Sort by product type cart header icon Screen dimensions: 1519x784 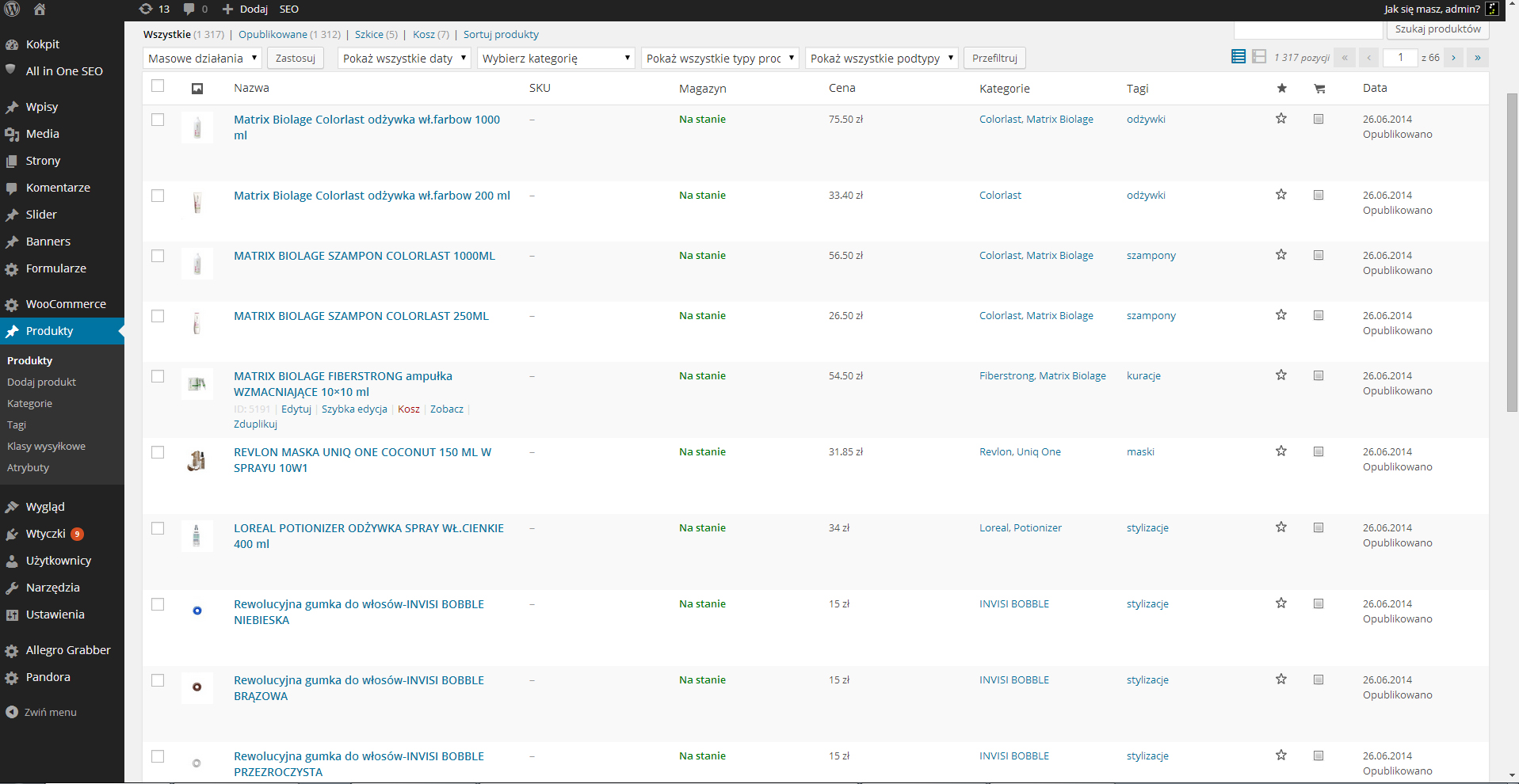(1319, 89)
